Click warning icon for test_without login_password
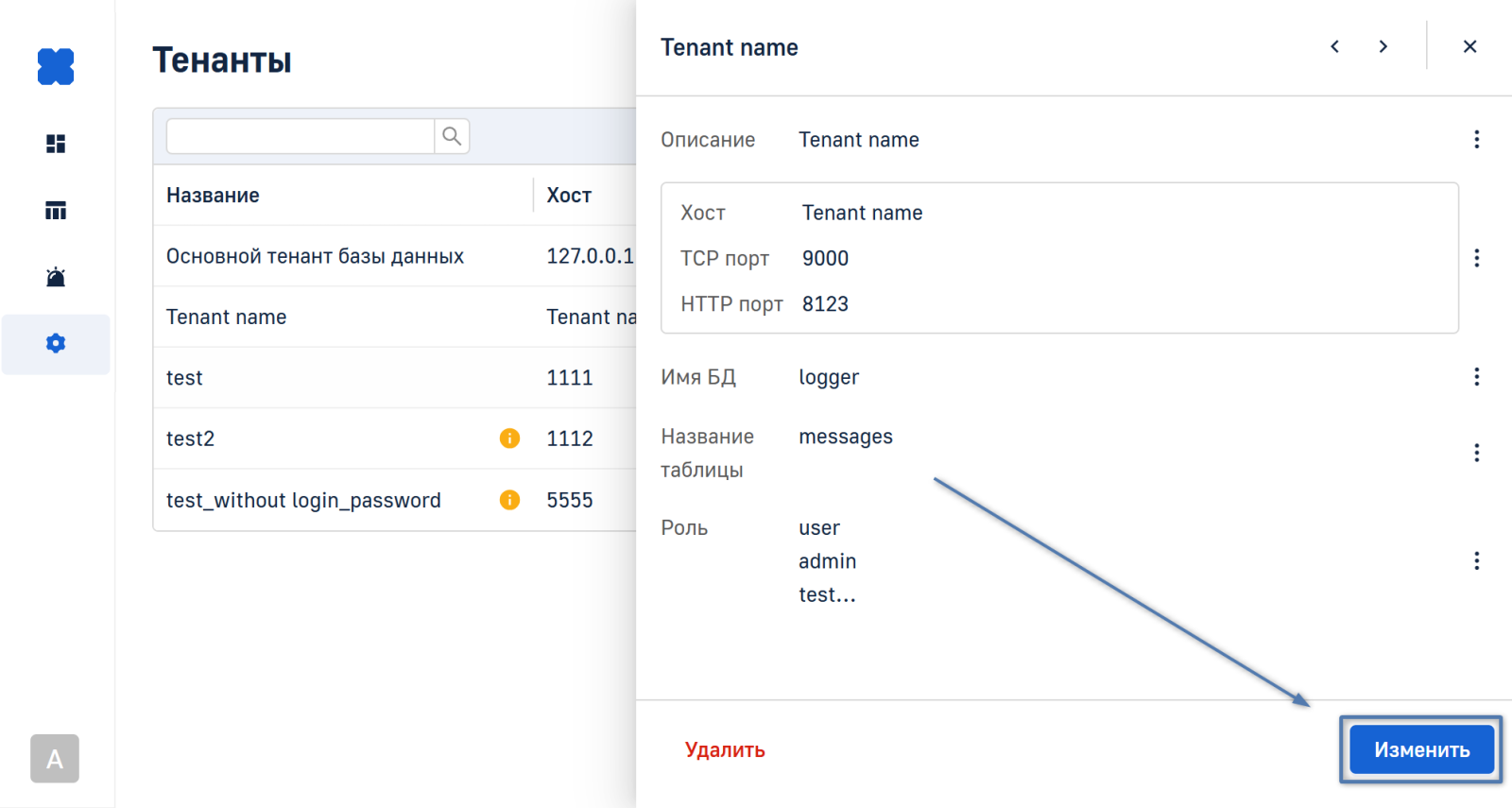Image resolution: width=1512 pixels, height=808 pixels. (x=509, y=500)
